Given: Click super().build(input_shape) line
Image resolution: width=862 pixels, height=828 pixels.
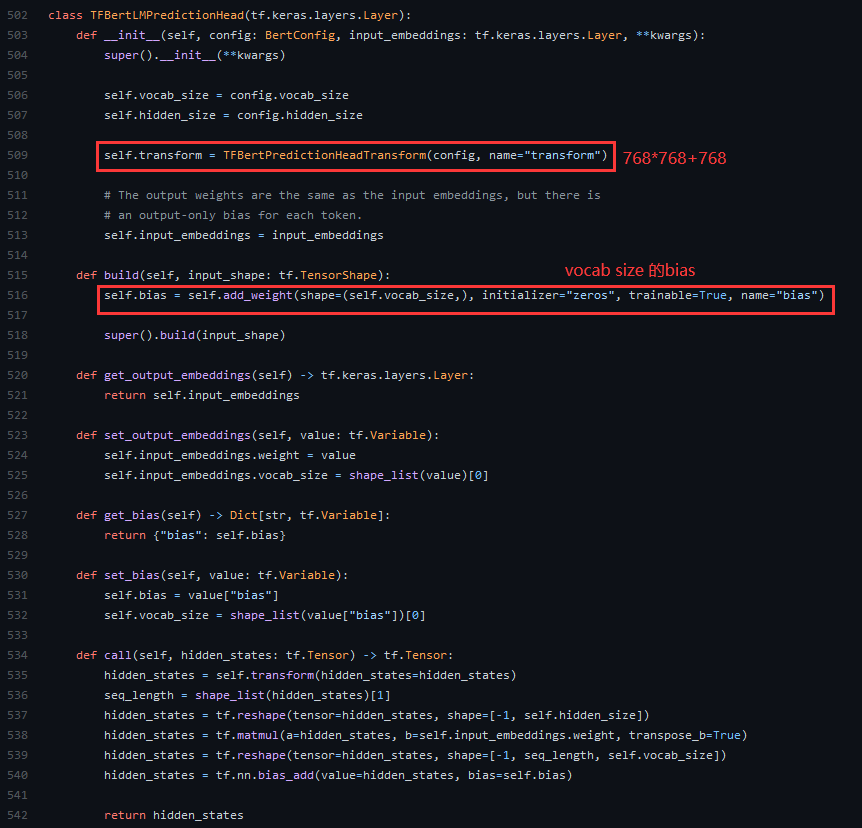Looking at the screenshot, I should (x=195, y=335).
